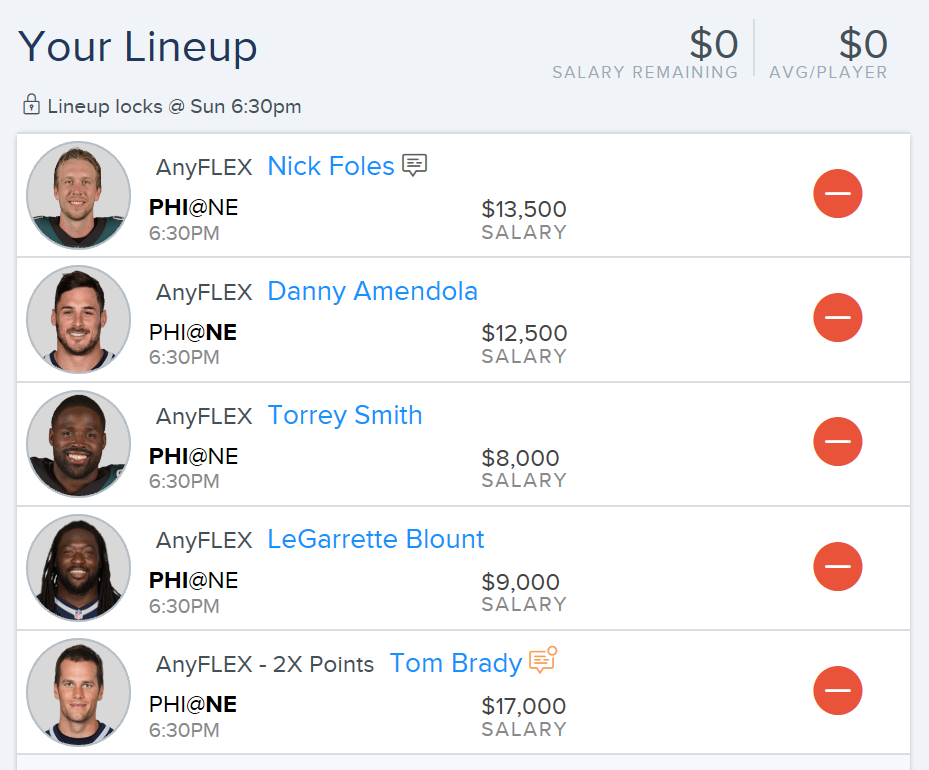Open Nick Foles player profile link
The width and height of the screenshot is (929, 770).
(331, 166)
